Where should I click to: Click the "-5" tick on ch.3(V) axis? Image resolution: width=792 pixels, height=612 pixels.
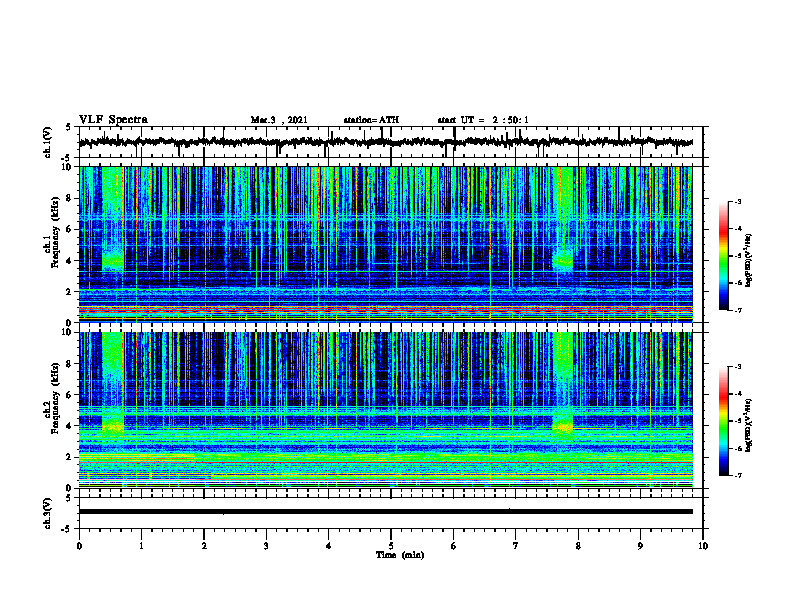coord(67,529)
